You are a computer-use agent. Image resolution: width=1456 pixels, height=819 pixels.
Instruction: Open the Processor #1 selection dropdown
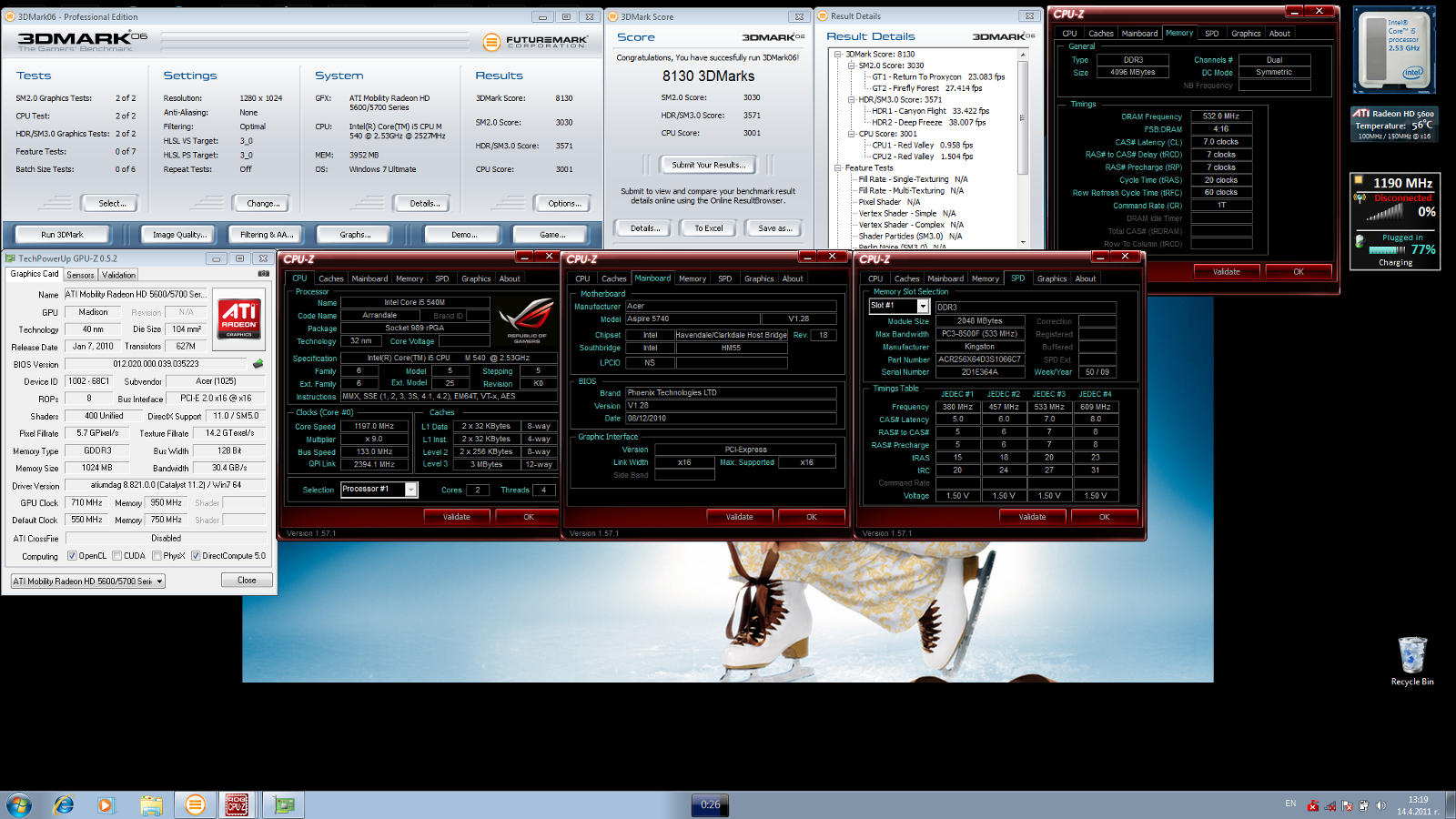pos(379,490)
